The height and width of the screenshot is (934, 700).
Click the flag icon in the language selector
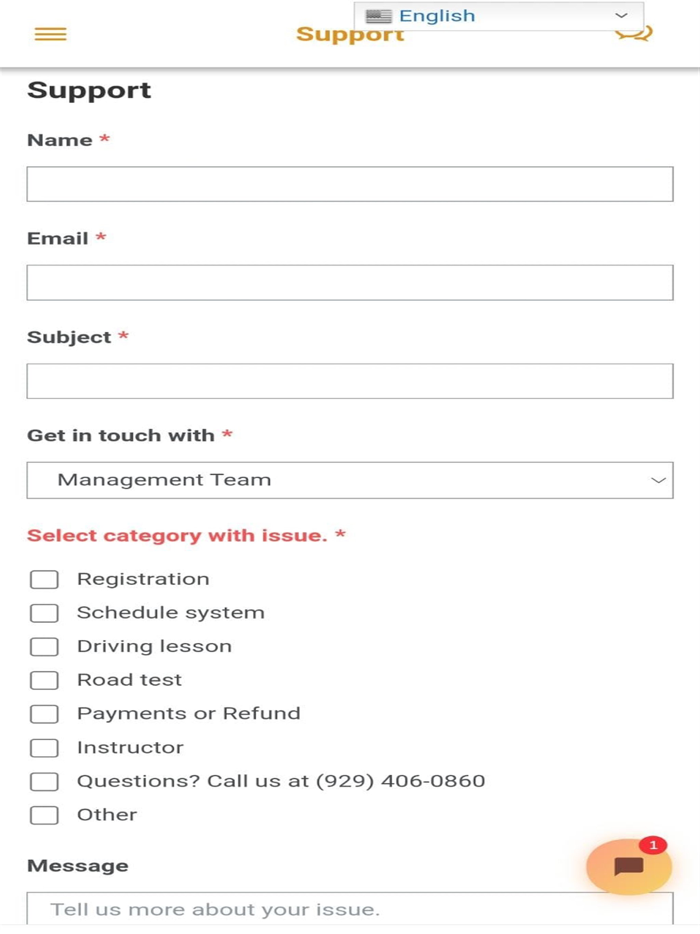(377, 15)
